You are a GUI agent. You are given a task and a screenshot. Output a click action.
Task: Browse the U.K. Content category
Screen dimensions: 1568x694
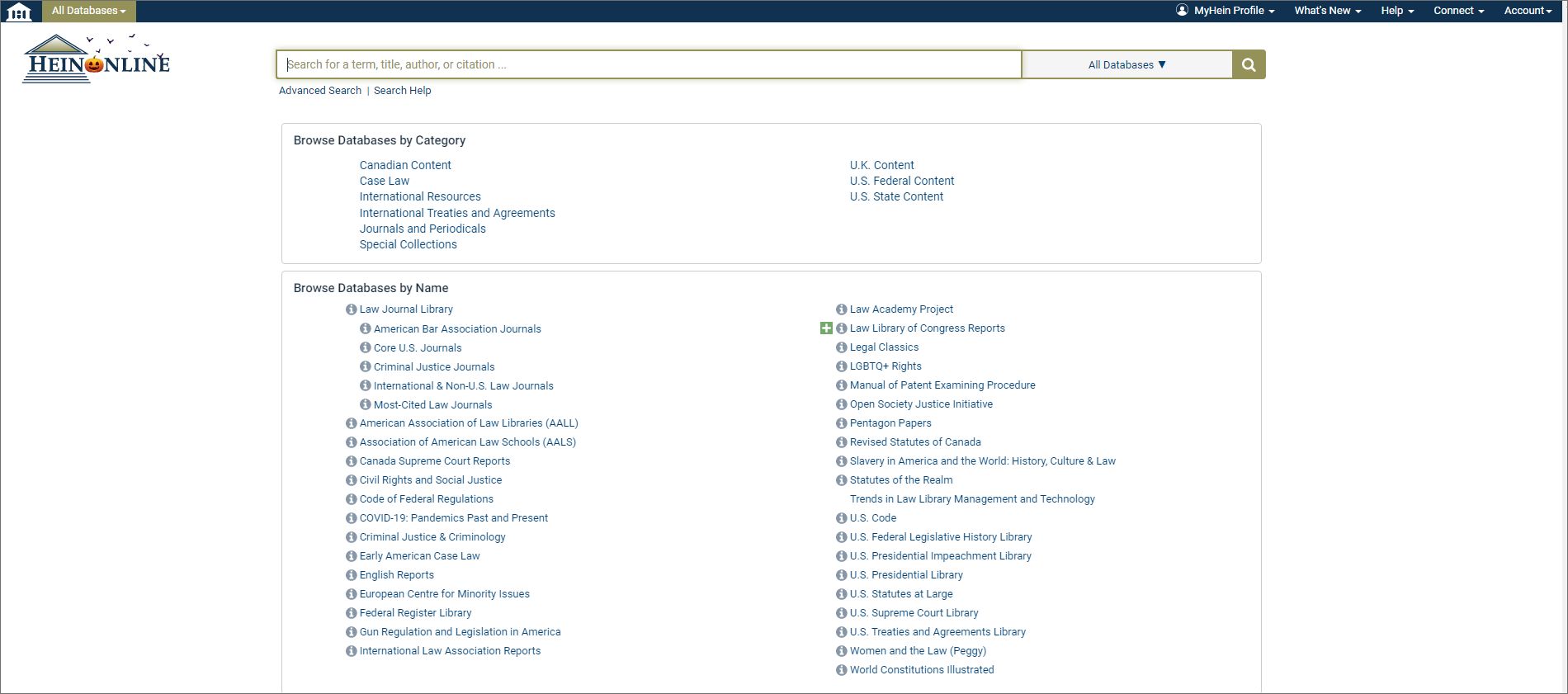(x=882, y=165)
